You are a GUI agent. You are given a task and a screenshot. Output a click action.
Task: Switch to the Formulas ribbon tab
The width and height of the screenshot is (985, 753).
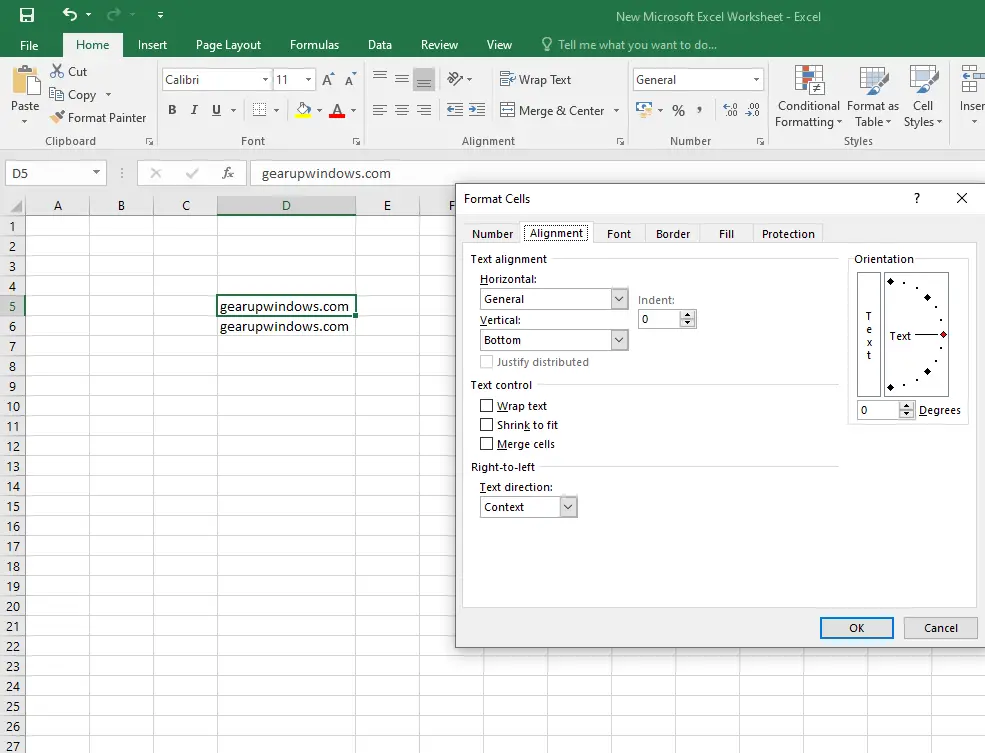pos(314,45)
